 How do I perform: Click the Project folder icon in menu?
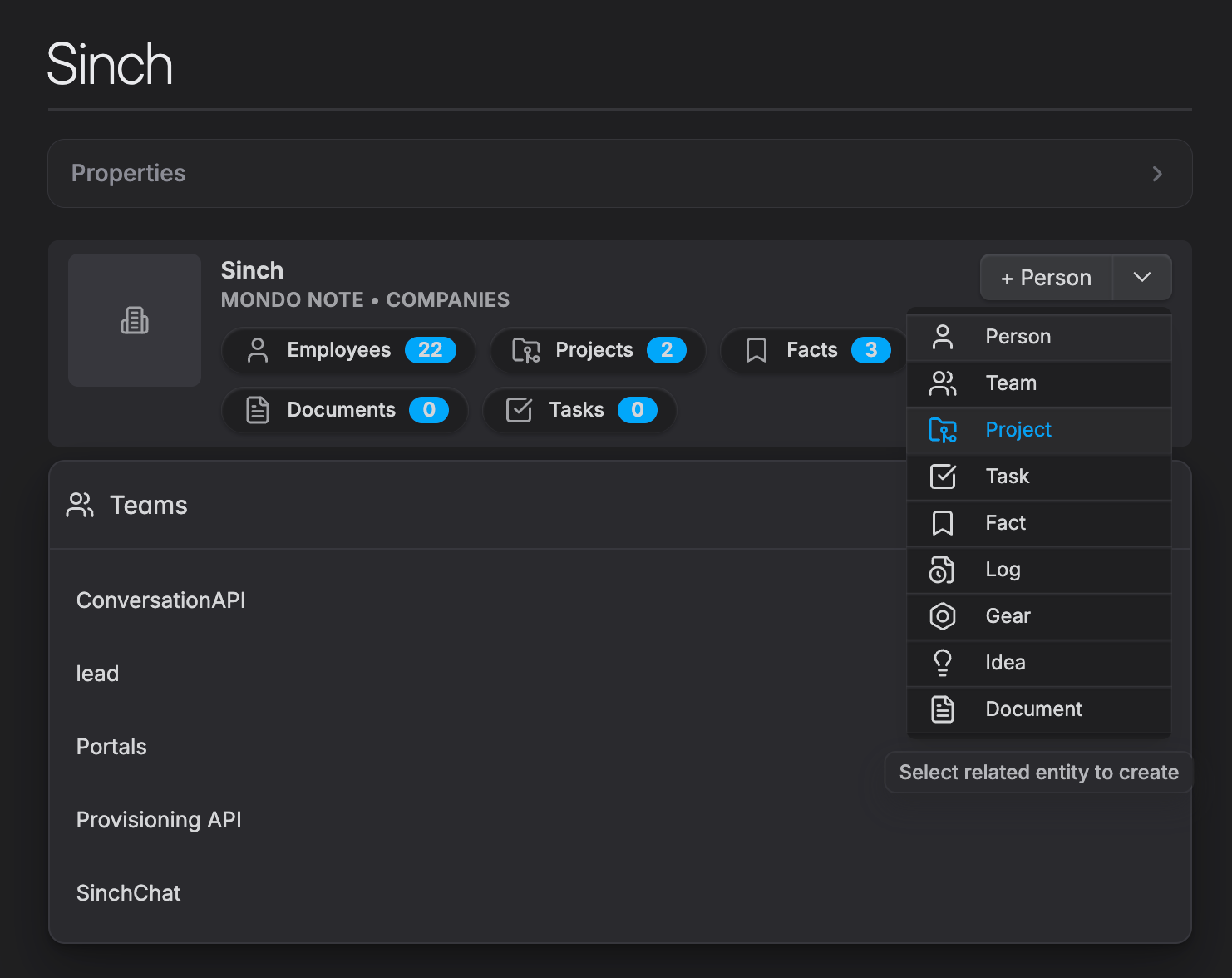(x=943, y=430)
